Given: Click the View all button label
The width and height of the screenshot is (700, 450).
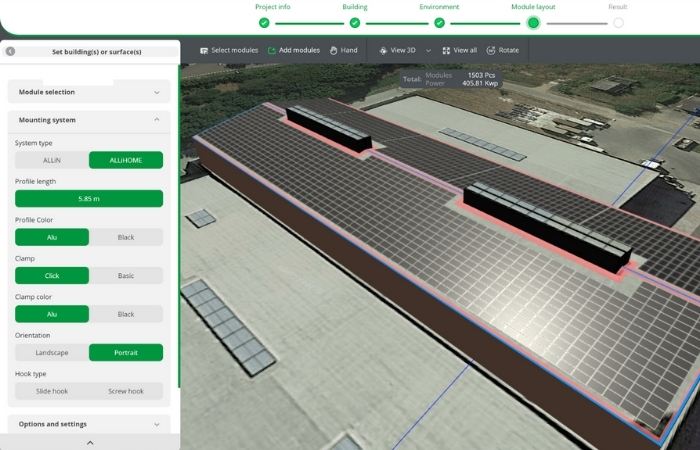Looking at the screenshot, I should click(x=465, y=50).
